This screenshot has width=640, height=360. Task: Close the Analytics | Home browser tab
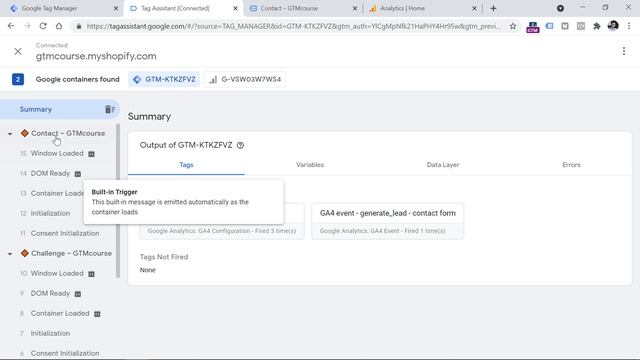coord(474,8)
